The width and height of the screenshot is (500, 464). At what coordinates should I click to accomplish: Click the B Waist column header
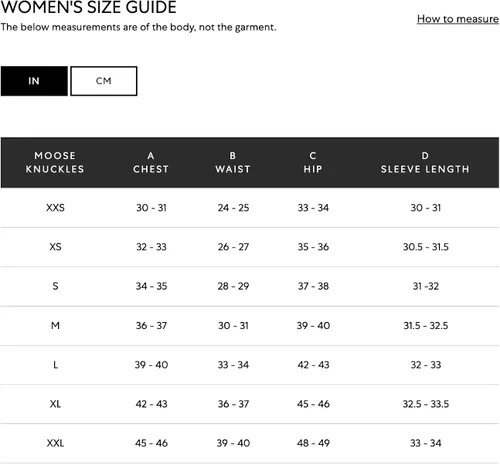[x=233, y=162]
